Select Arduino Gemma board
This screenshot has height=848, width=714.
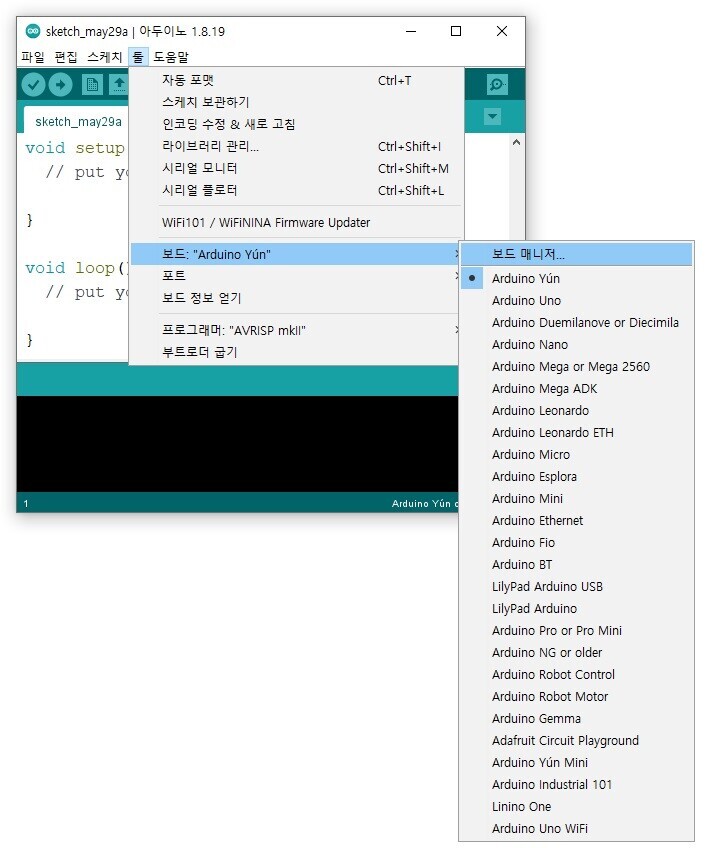point(577,719)
